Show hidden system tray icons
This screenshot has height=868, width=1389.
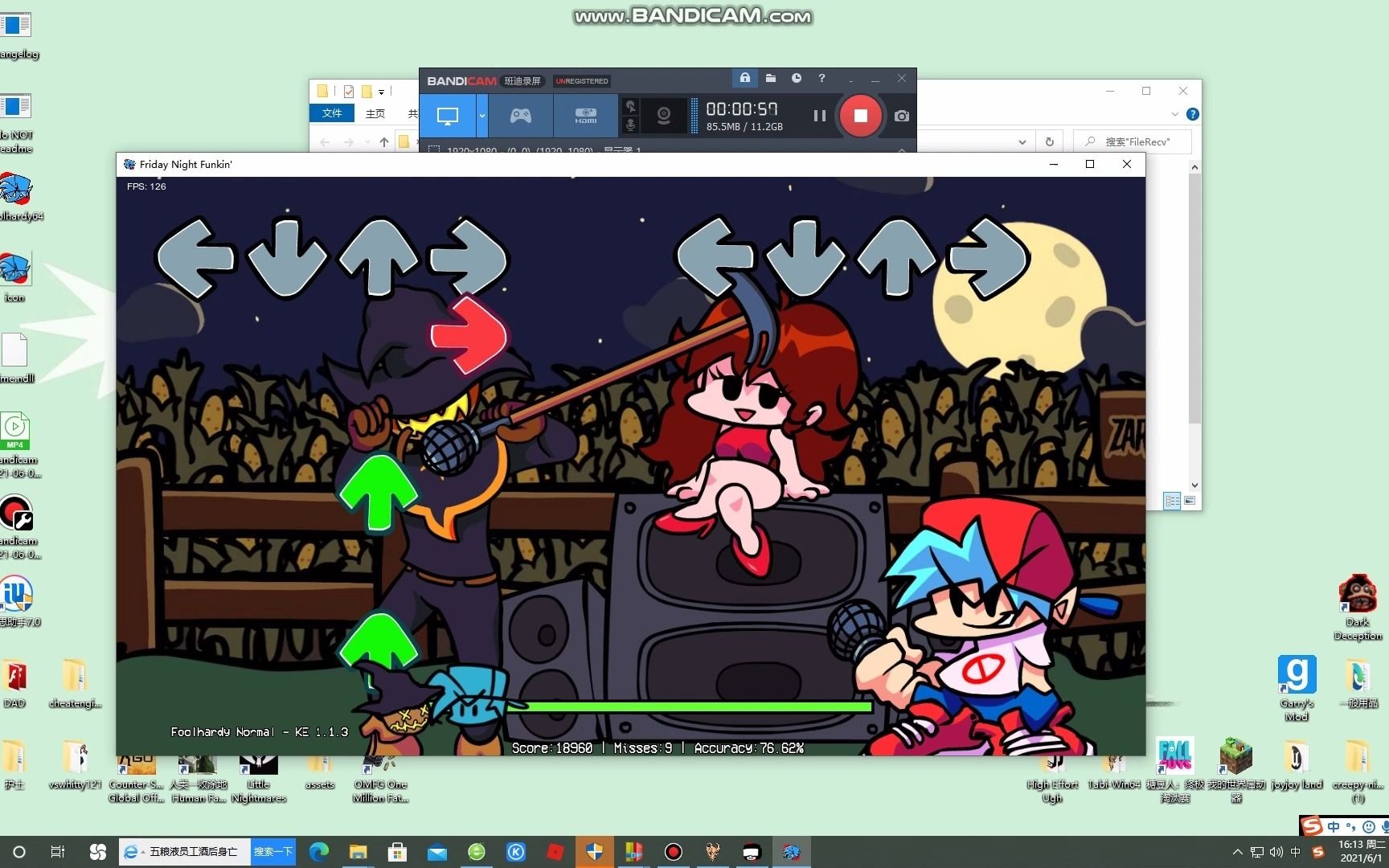coord(1237,852)
